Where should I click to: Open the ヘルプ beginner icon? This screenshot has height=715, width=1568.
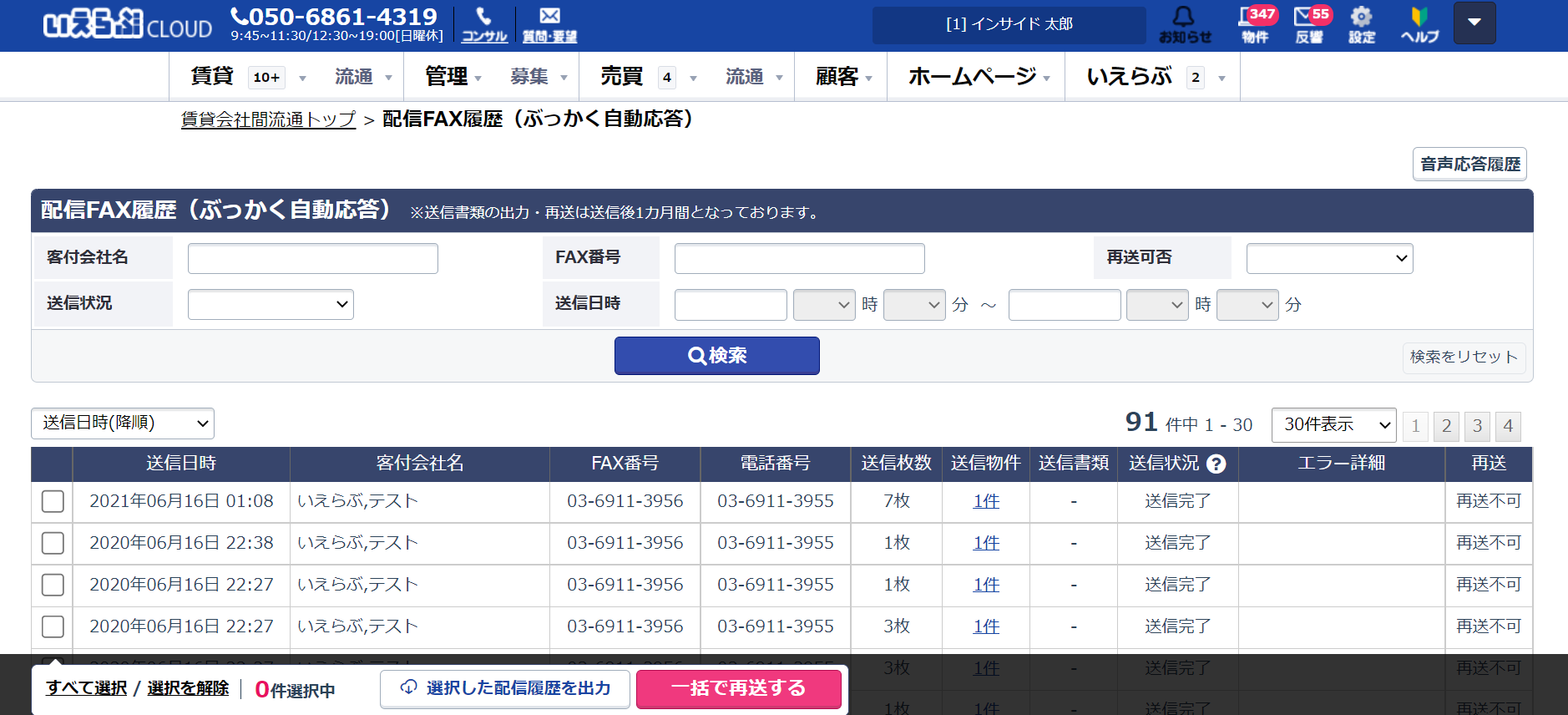pyautogui.click(x=1419, y=25)
